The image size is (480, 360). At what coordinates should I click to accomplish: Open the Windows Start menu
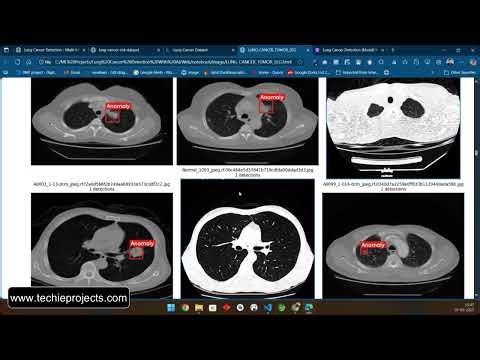(171, 308)
